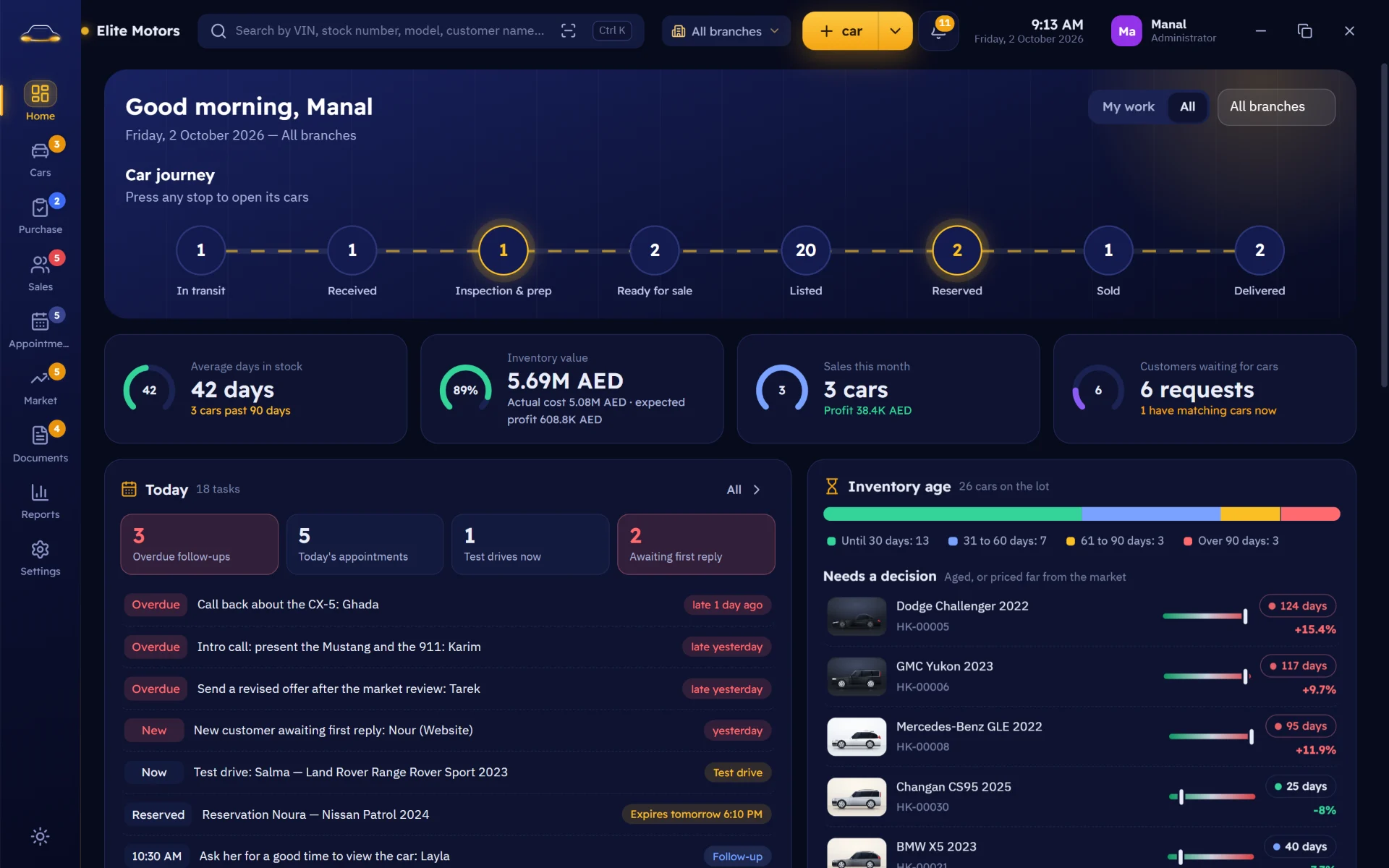Click the Today calendar icon

(129, 489)
